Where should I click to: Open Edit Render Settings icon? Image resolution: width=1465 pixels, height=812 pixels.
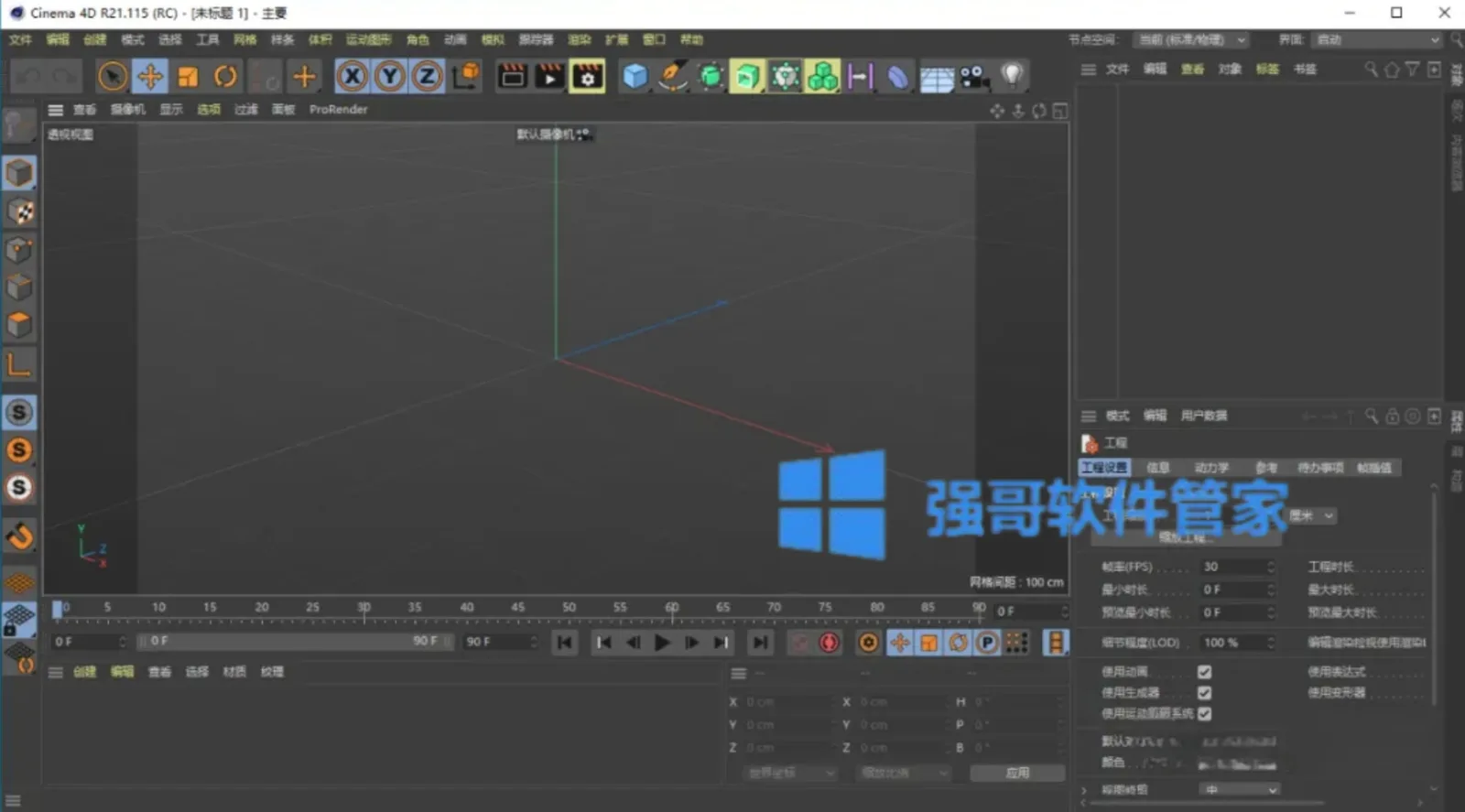pyautogui.click(x=588, y=77)
